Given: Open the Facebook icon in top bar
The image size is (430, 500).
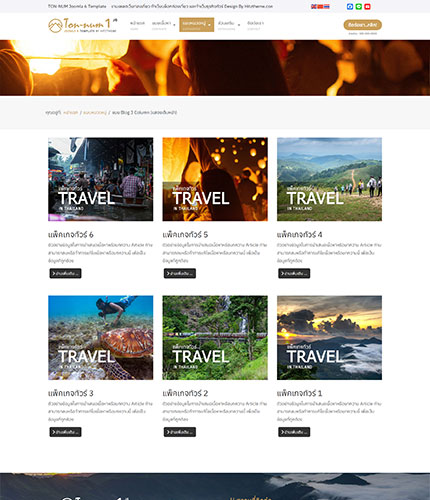Looking at the screenshot, I should coord(350,7).
